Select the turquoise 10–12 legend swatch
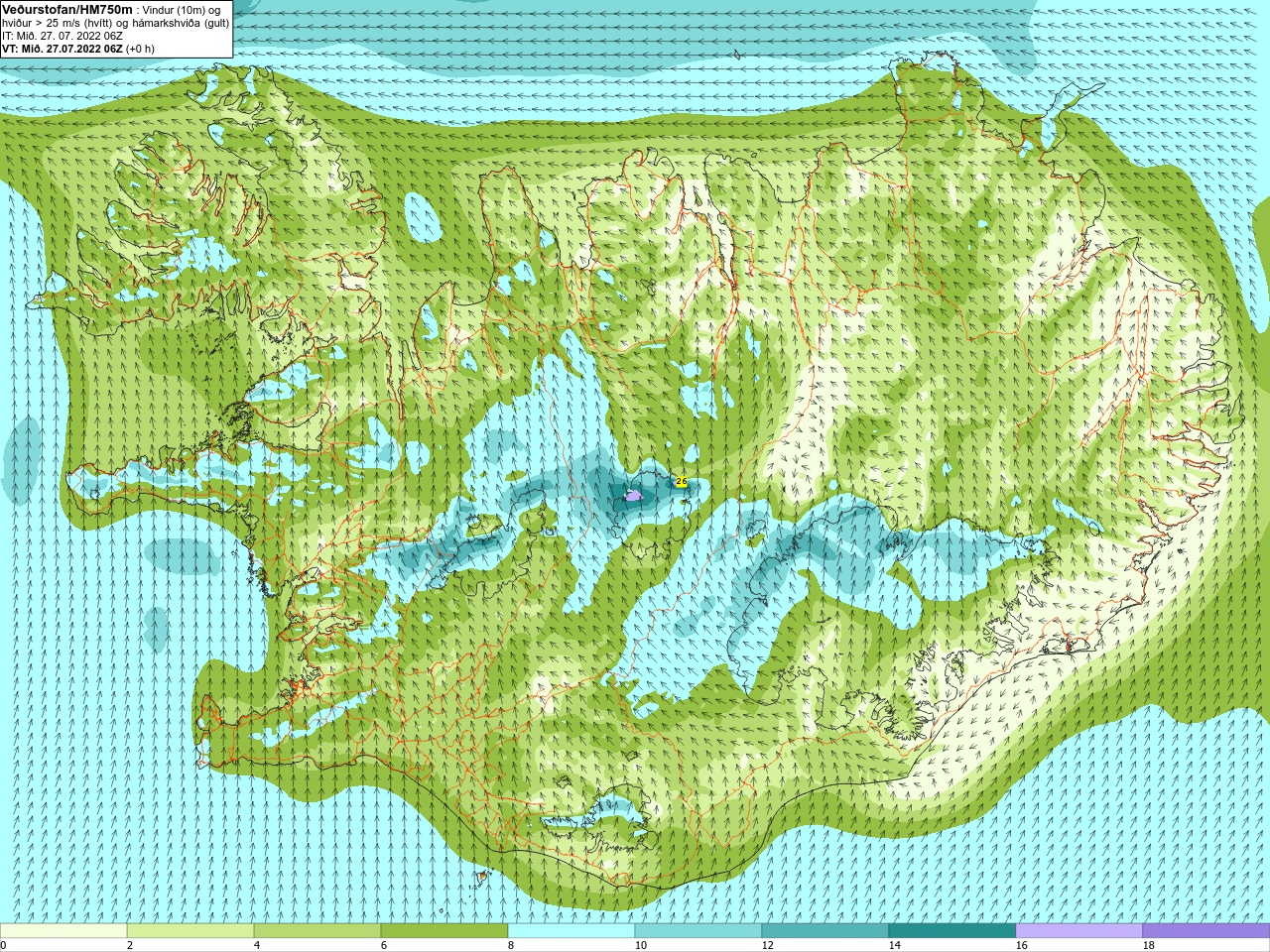The width and height of the screenshot is (1270, 952). (698, 931)
